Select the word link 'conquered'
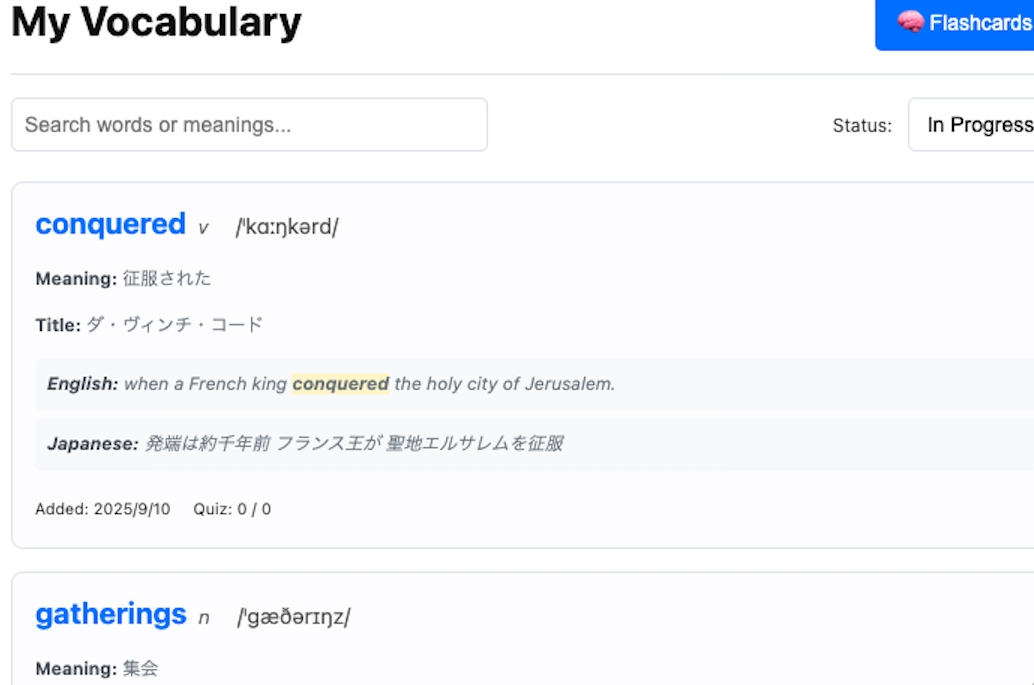 click(110, 224)
